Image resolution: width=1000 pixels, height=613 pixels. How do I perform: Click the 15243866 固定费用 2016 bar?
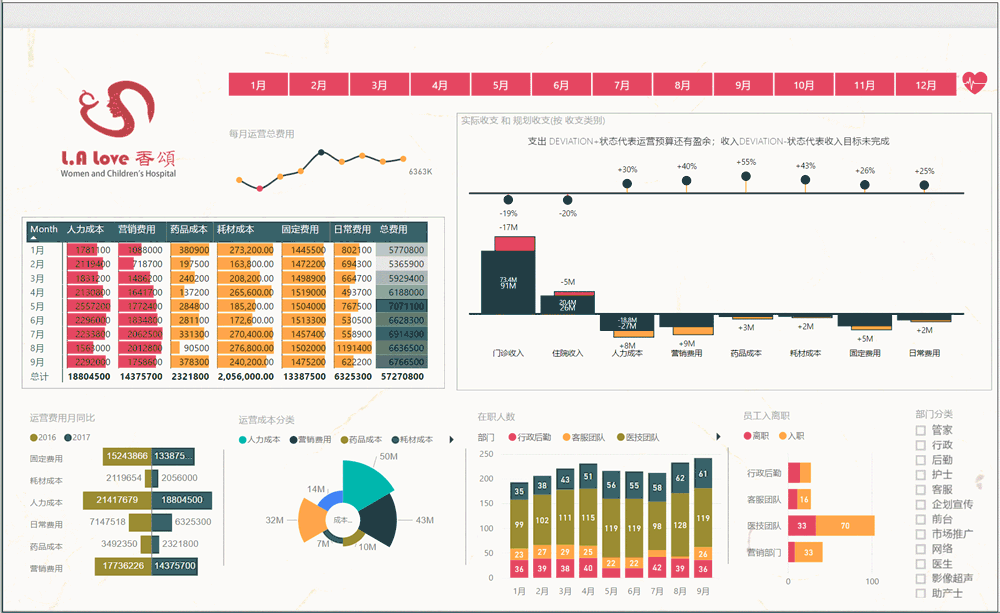[x=127, y=456]
